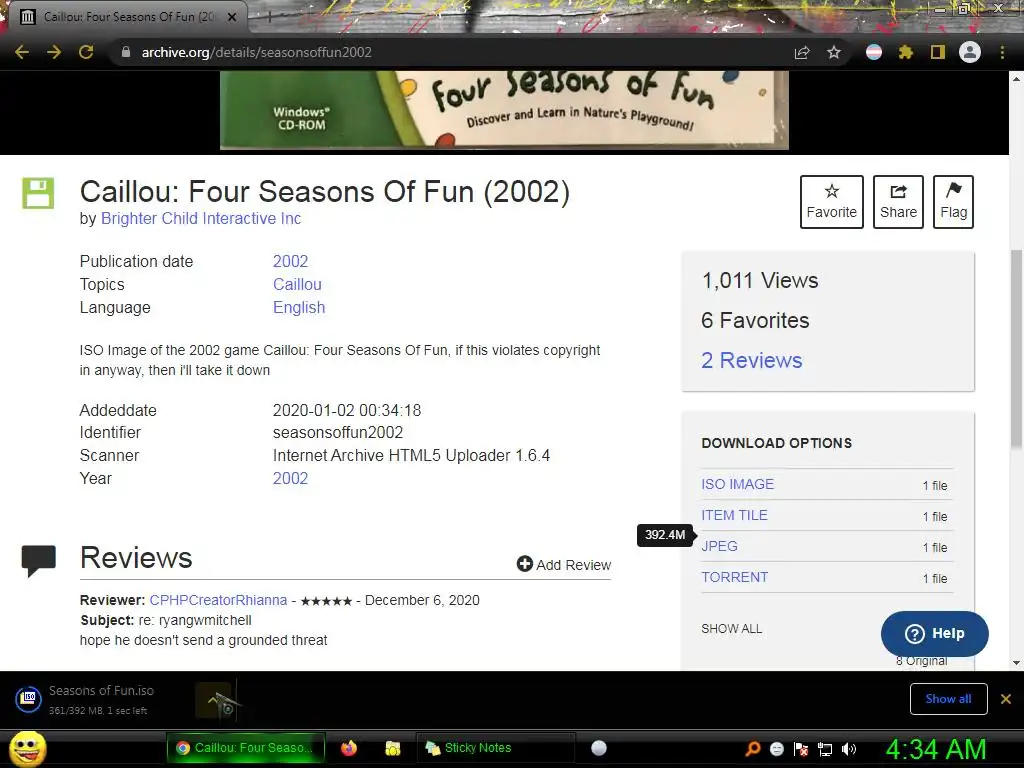
Task: Click the green floppy disk software icon
Action: point(38,193)
